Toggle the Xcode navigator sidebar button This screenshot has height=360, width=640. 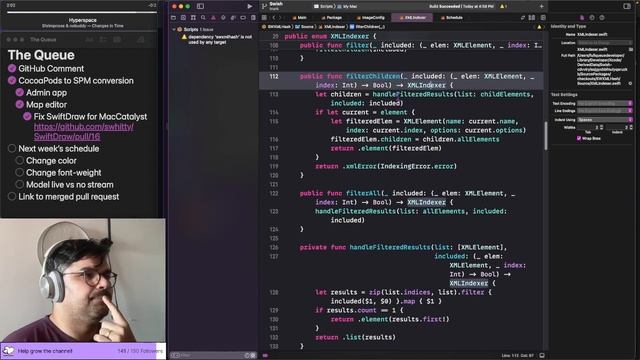pyautogui.click(x=200, y=6)
